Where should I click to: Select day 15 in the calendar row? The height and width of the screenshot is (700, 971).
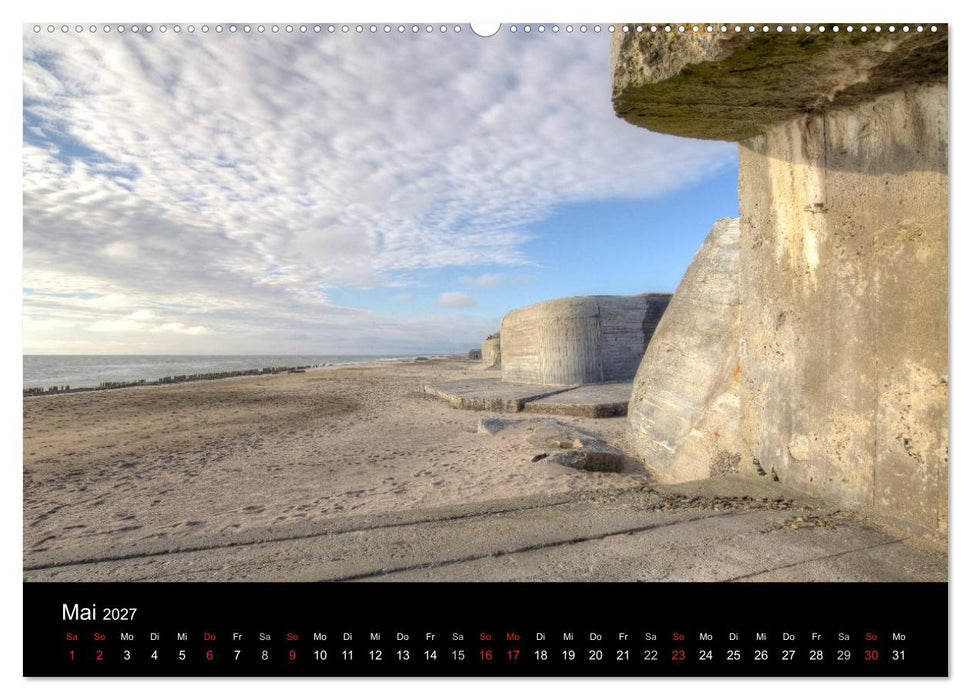pos(458,655)
